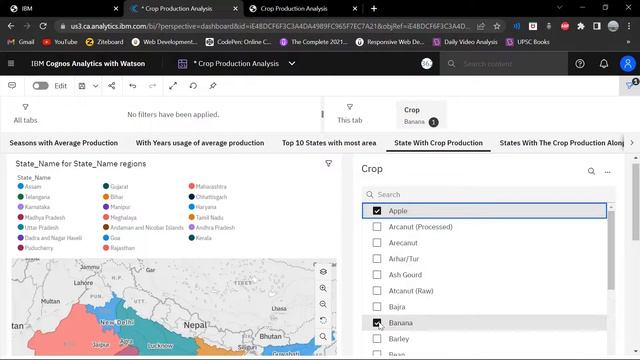Open the browser tab search dropdown arrow
This screenshot has width=640, height=360.
pyautogui.click(x=560, y=8)
